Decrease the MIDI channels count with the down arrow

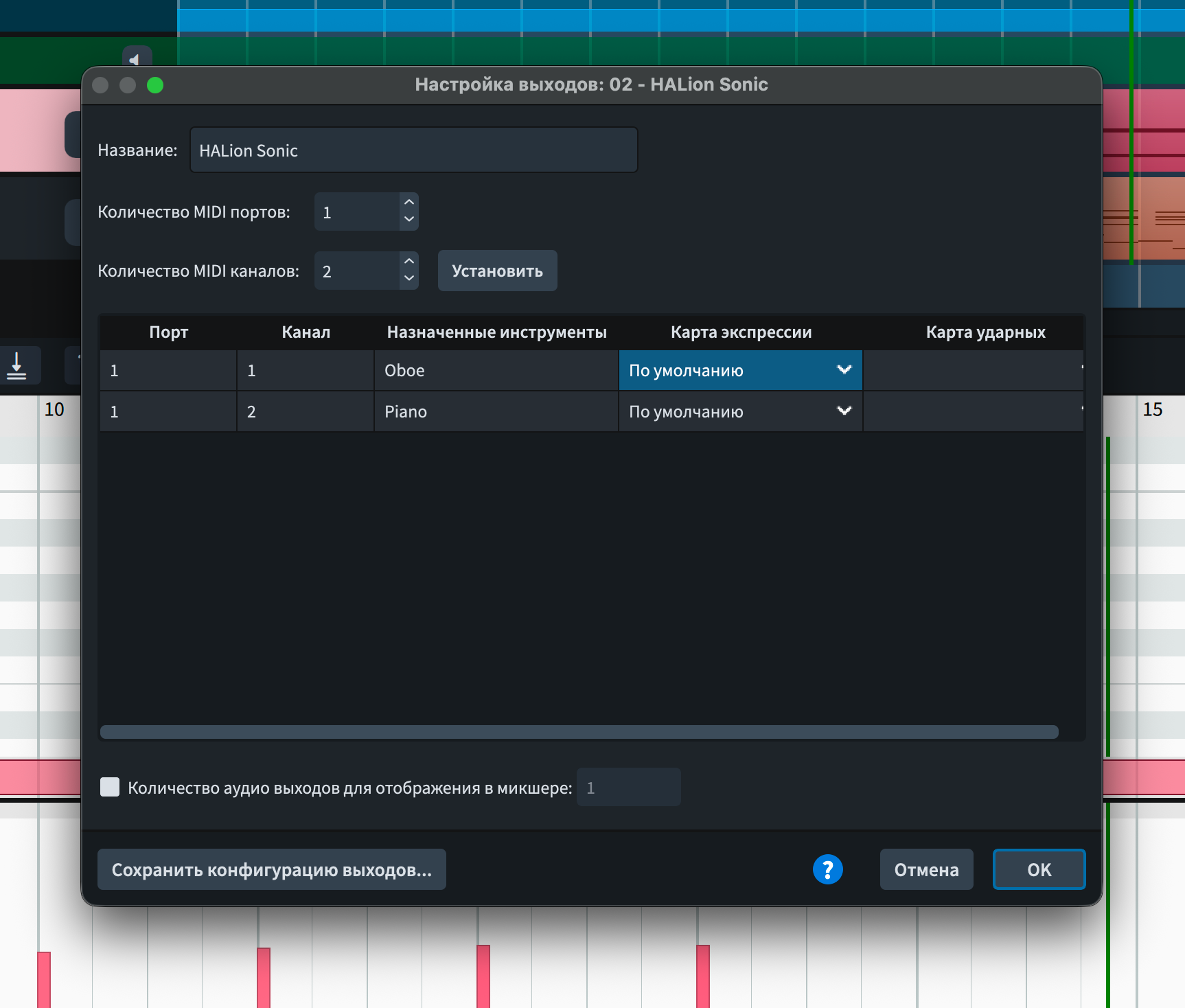pos(409,278)
